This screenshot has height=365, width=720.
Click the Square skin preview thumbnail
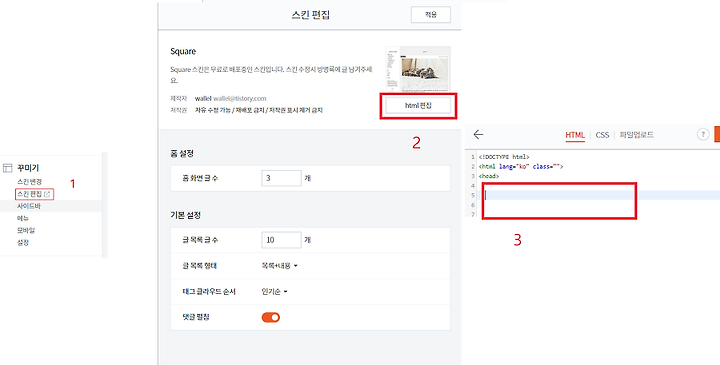(418, 69)
